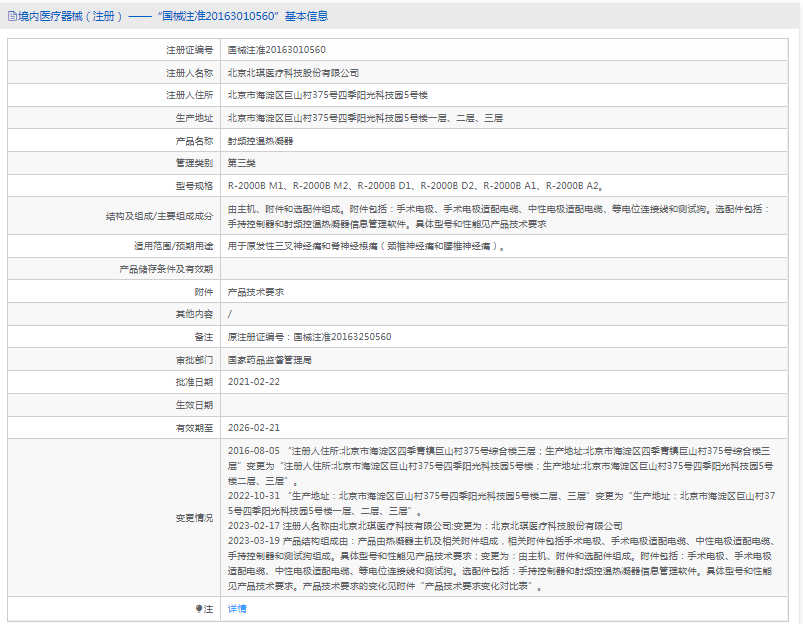Select the slash value in the 其他内容 row
803x624 pixels.
[x=230, y=314]
